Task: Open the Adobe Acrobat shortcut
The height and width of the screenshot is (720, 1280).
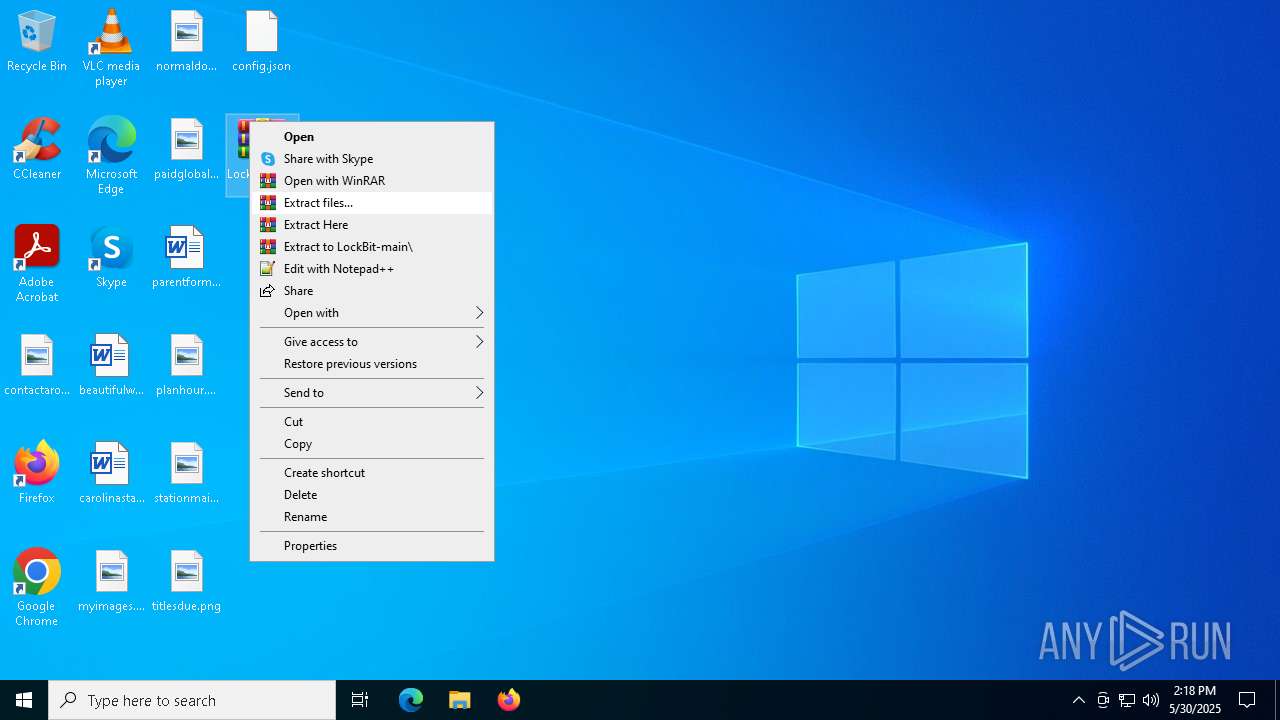Action: coord(37,264)
